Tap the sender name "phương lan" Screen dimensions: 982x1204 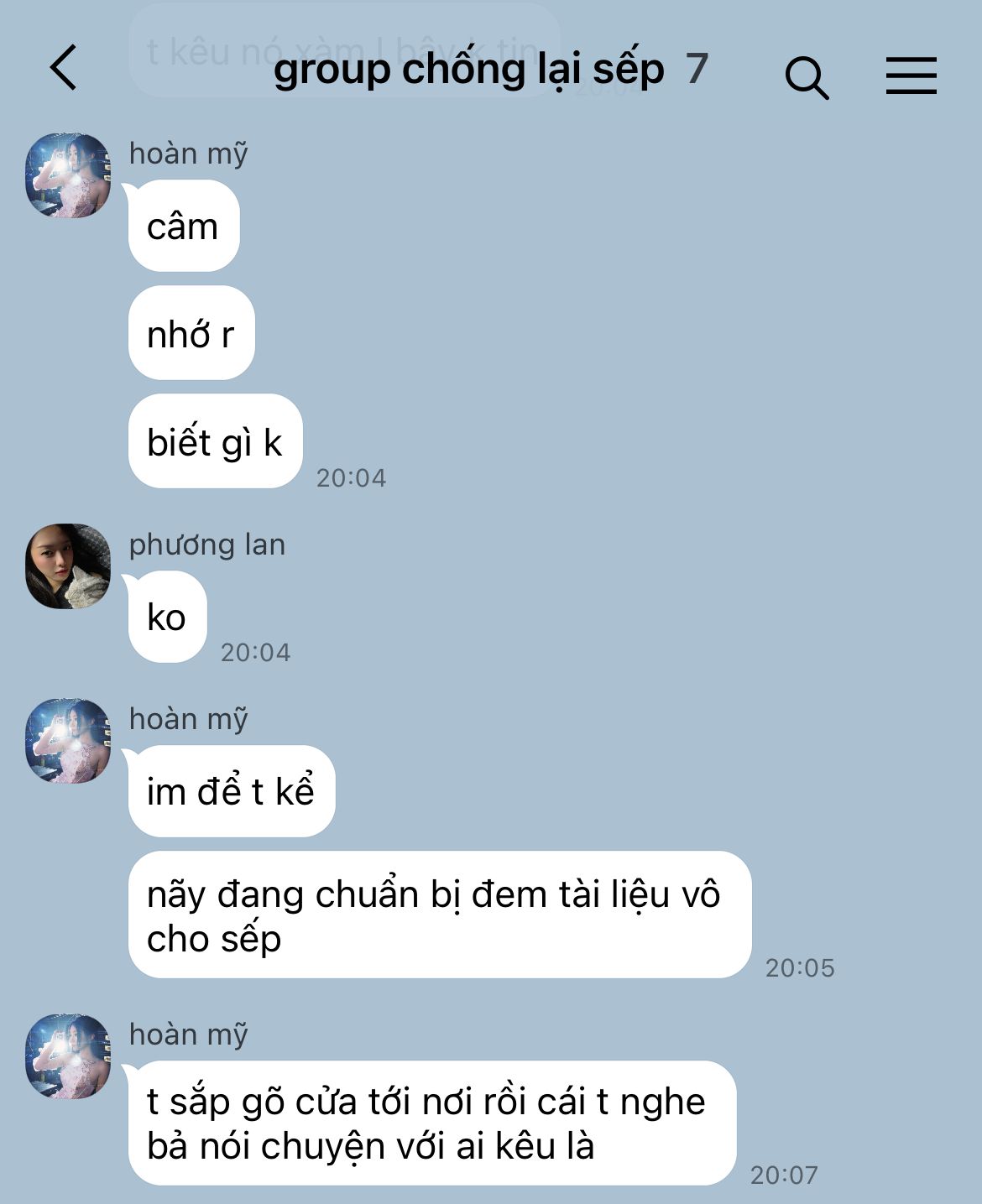click(207, 545)
